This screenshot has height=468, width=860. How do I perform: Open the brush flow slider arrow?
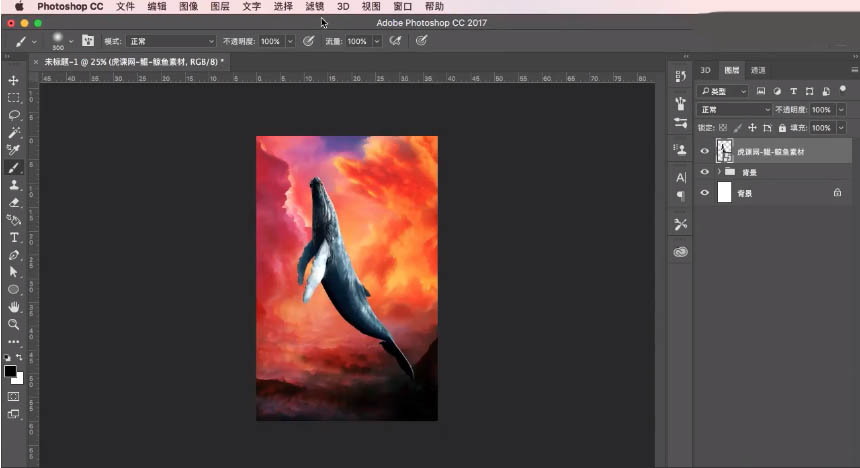(x=377, y=41)
